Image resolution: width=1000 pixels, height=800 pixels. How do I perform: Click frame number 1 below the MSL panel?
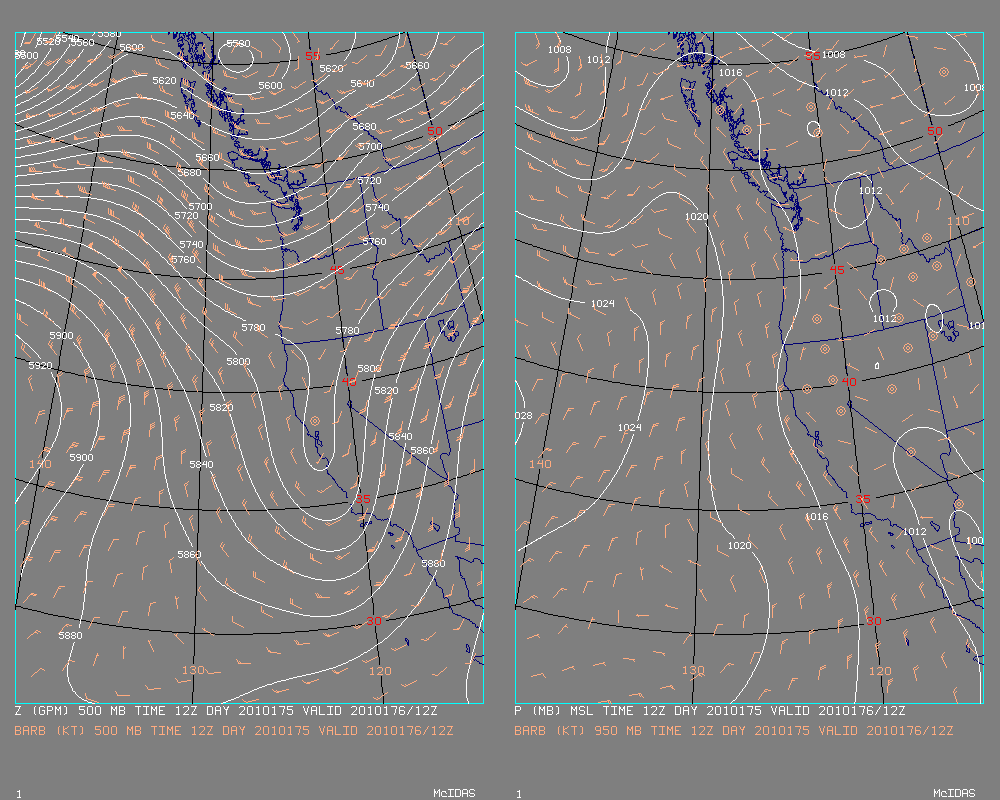coord(518,794)
